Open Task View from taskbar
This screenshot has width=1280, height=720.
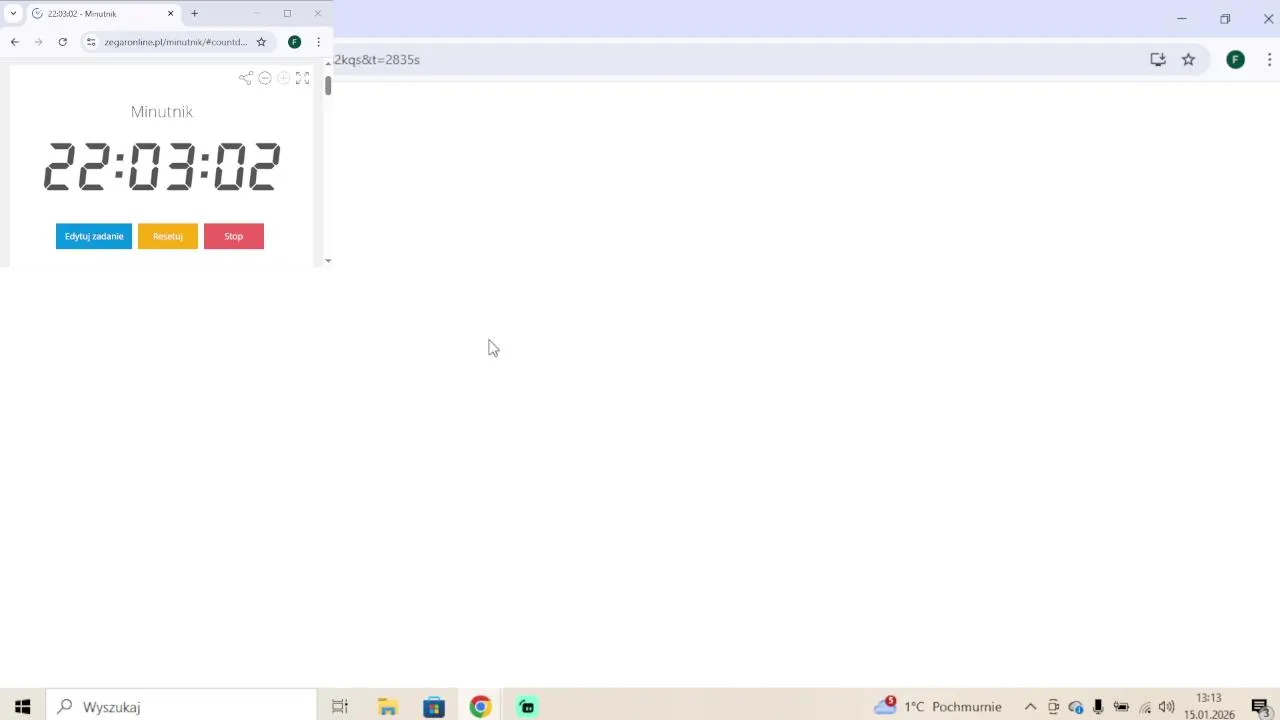click(x=340, y=707)
